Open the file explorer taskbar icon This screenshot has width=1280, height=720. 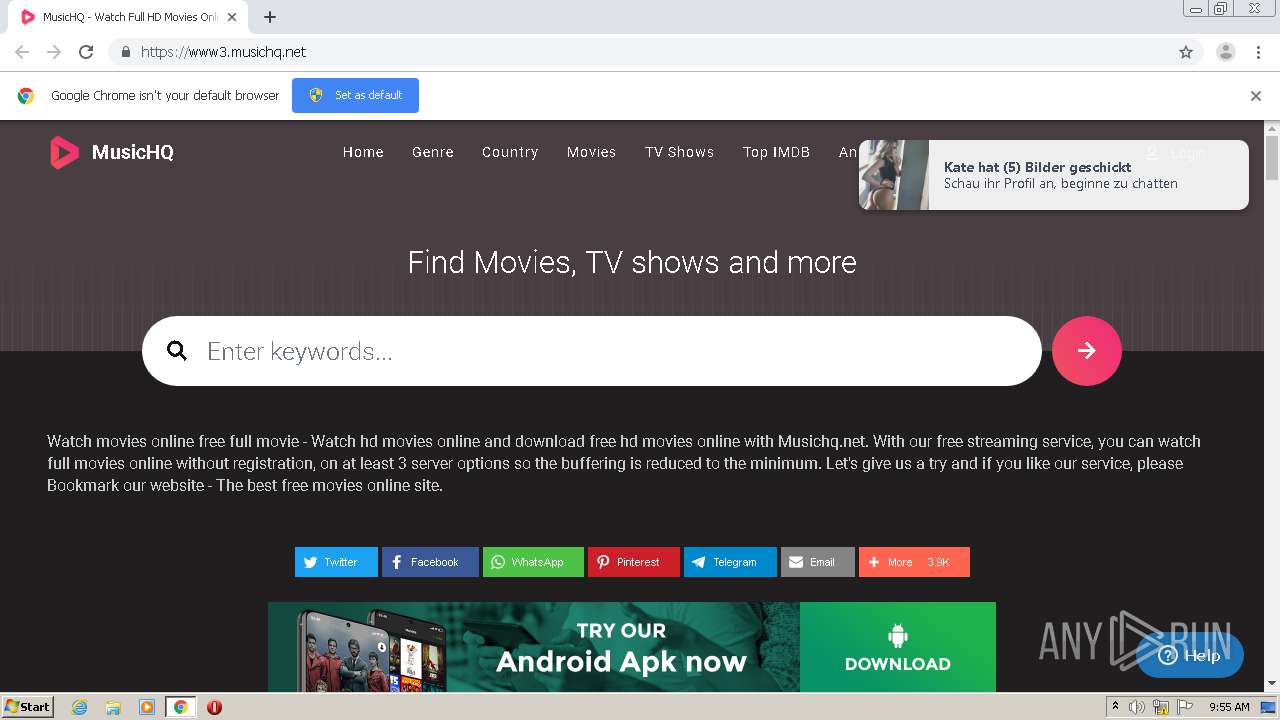point(113,707)
